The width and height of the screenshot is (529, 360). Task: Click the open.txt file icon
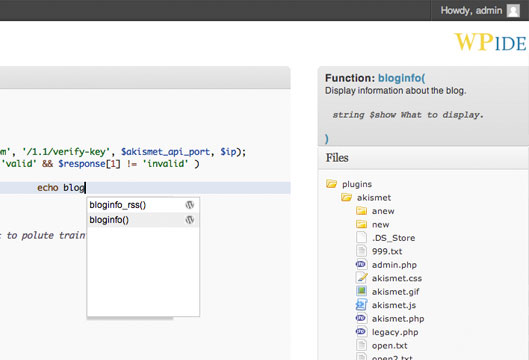click(x=361, y=345)
